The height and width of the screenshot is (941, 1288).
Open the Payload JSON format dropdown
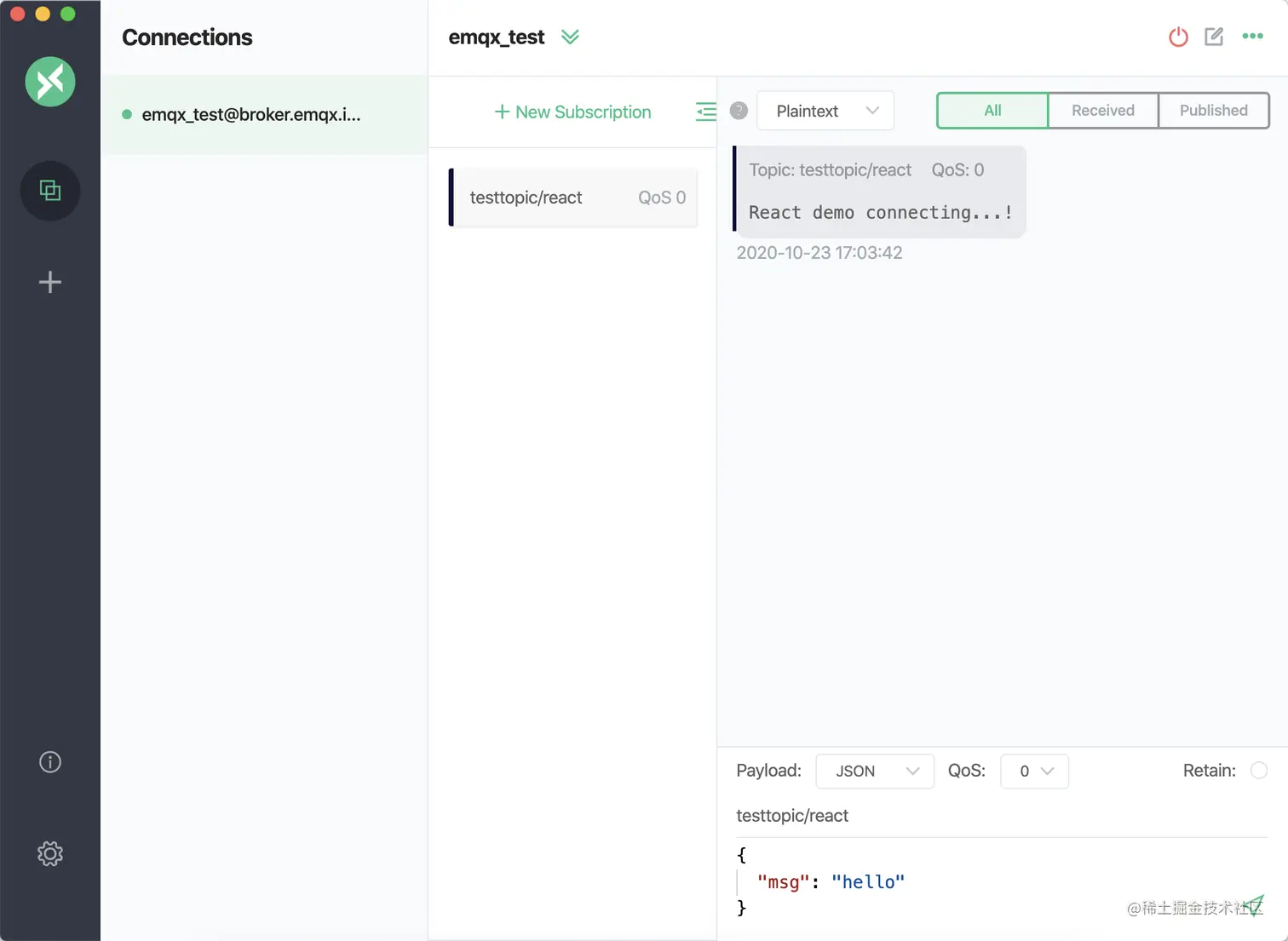[x=875, y=772]
